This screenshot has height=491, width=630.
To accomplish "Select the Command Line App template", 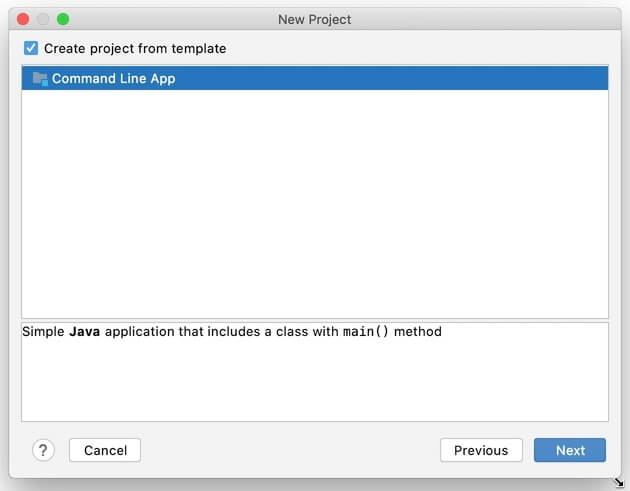I will point(113,78).
